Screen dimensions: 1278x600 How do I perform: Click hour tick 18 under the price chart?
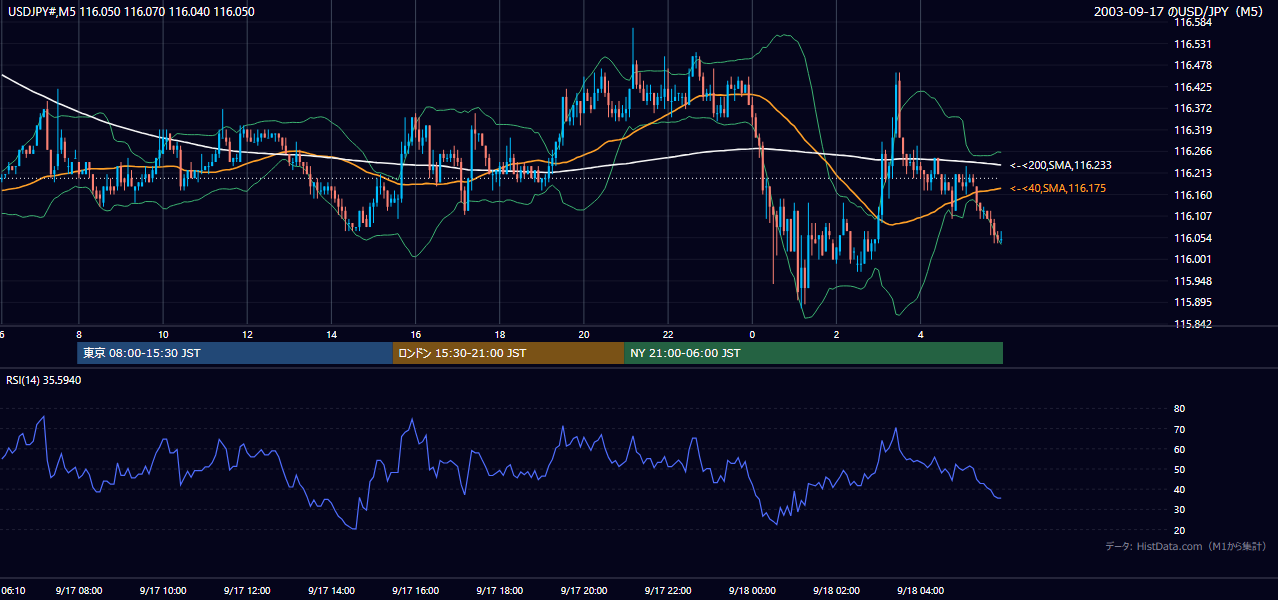pyautogui.click(x=499, y=335)
